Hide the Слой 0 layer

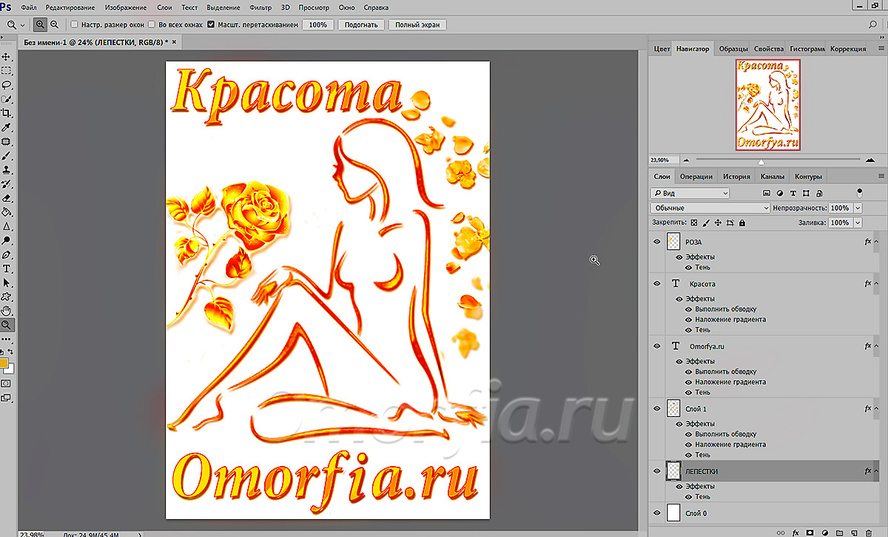(x=657, y=513)
